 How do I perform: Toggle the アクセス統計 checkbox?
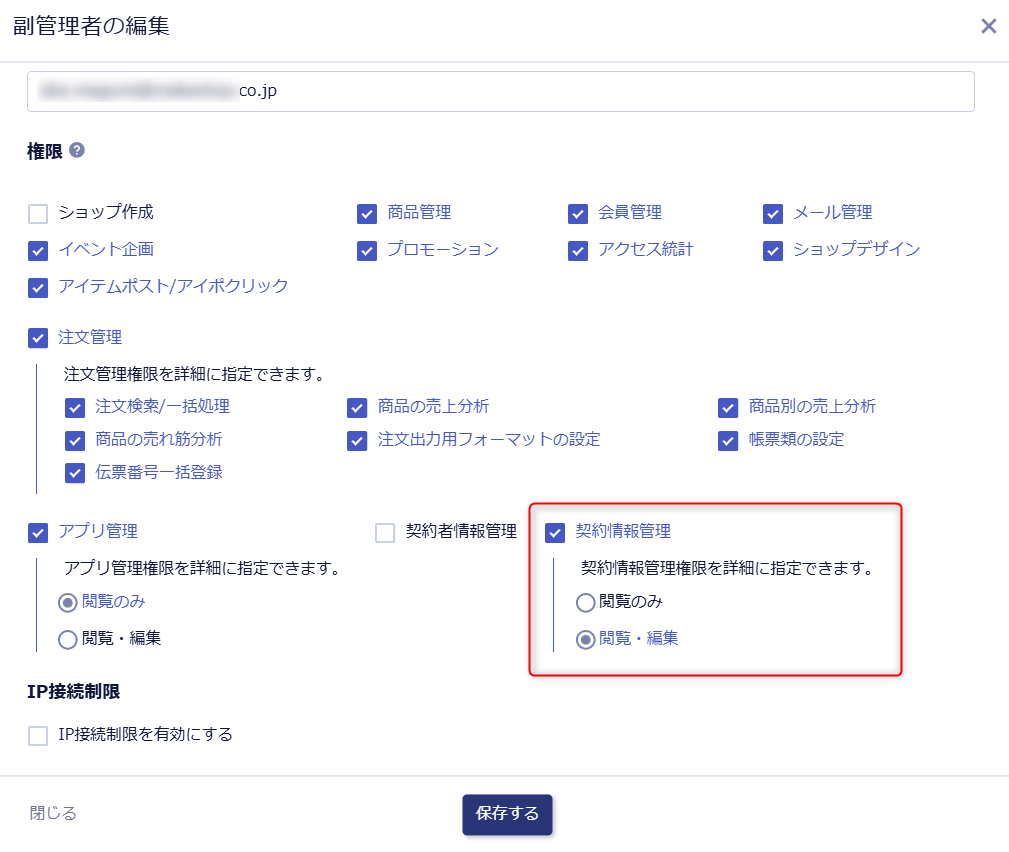click(578, 251)
